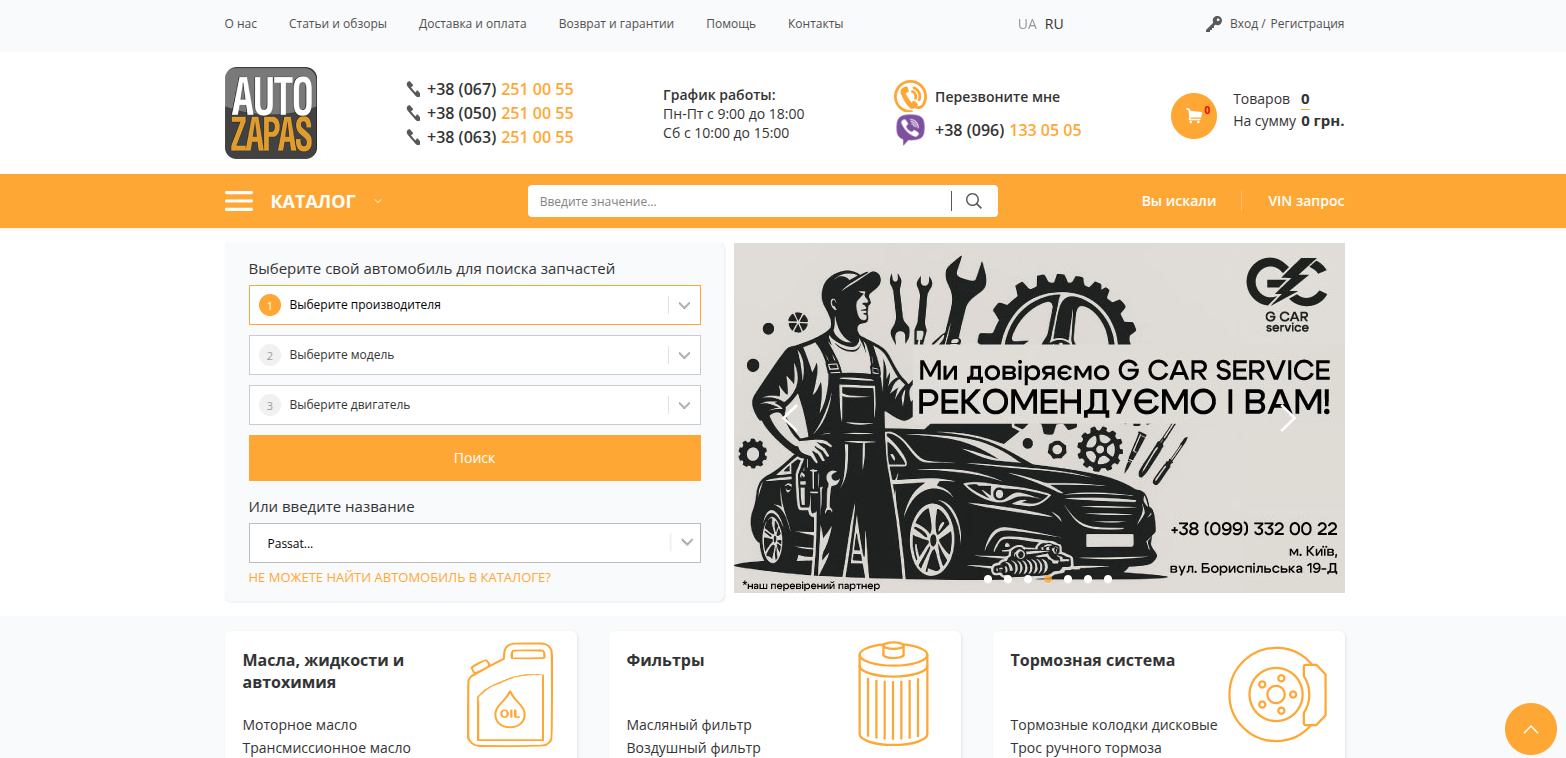
Task: Click the brake disc category icon
Action: click(1277, 695)
